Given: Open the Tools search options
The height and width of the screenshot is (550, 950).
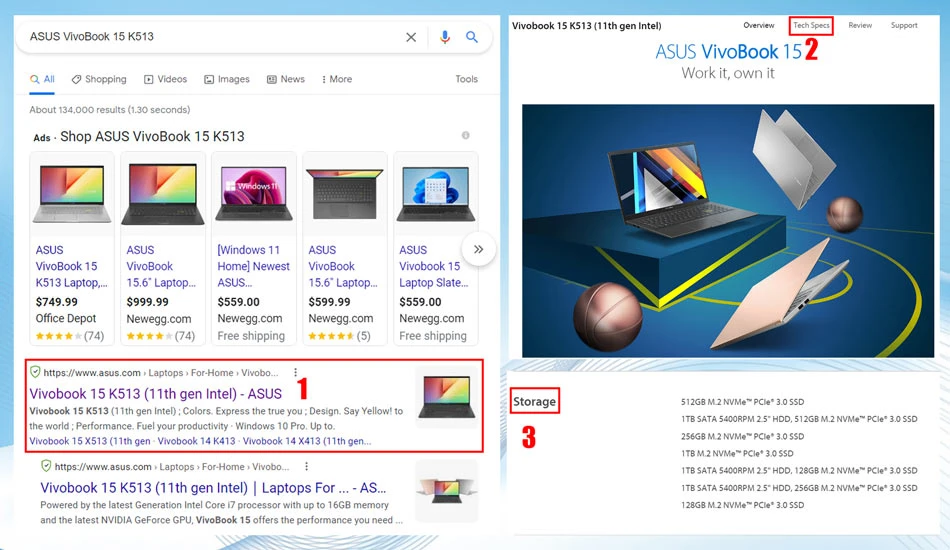Looking at the screenshot, I should coord(467,79).
